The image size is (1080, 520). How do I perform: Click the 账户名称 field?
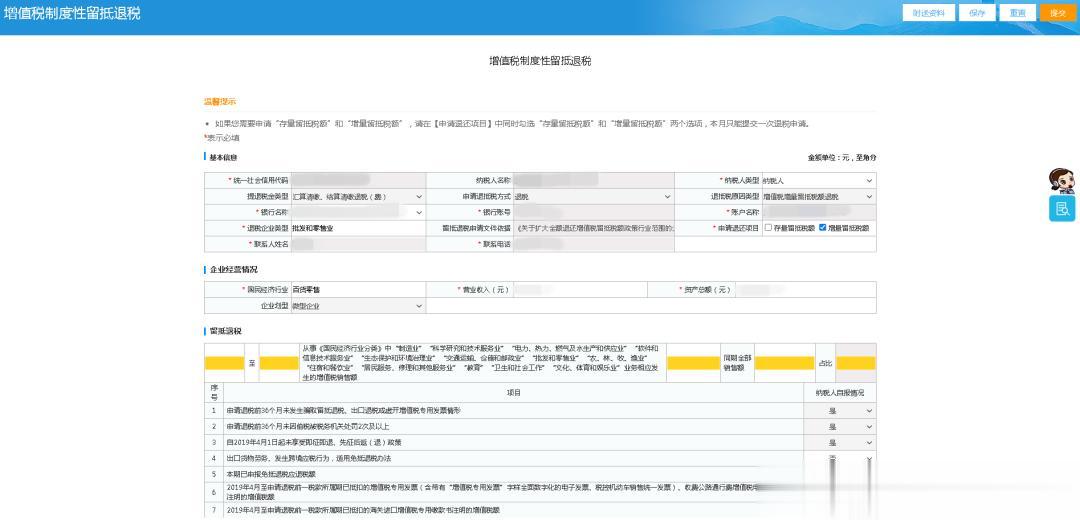point(818,212)
